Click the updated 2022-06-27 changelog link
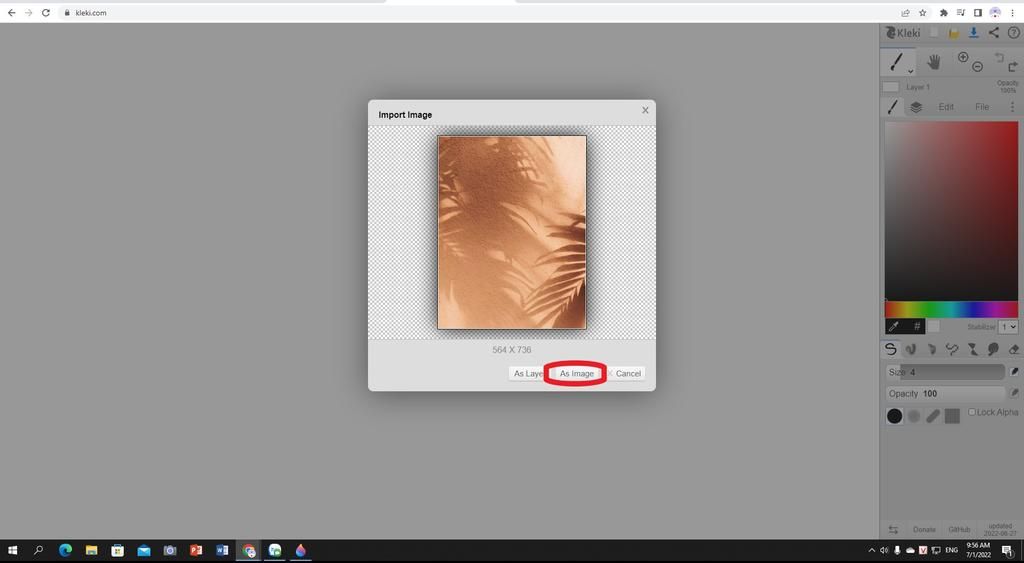 coord(1000,530)
